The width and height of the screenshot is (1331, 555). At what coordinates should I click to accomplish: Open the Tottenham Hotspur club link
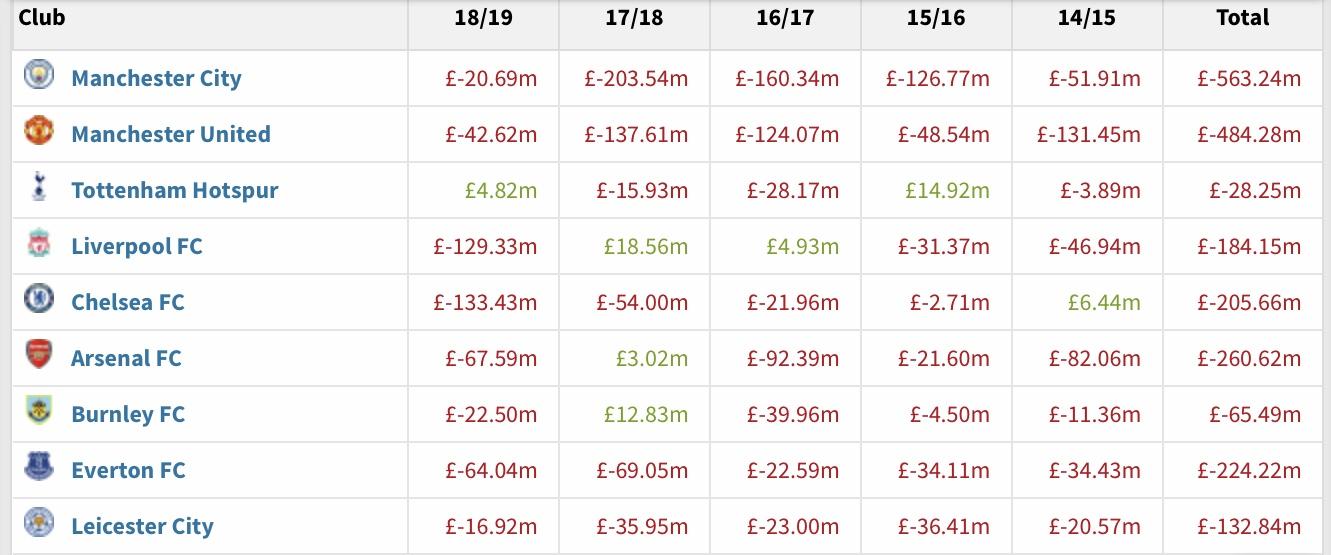click(x=175, y=190)
